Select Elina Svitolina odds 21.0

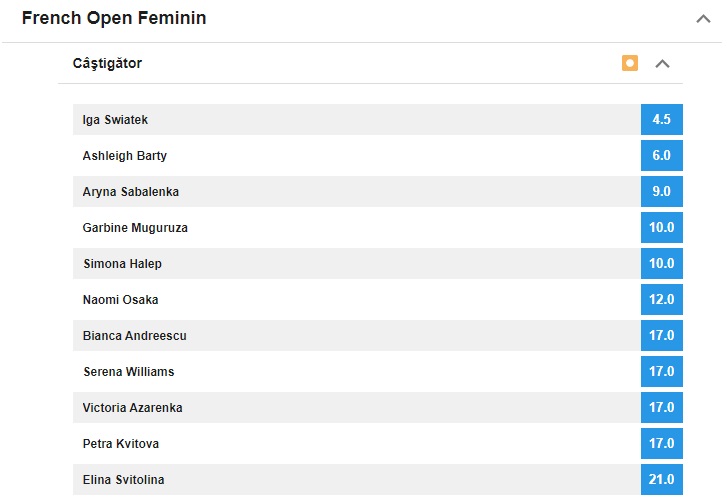(x=661, y=479)
